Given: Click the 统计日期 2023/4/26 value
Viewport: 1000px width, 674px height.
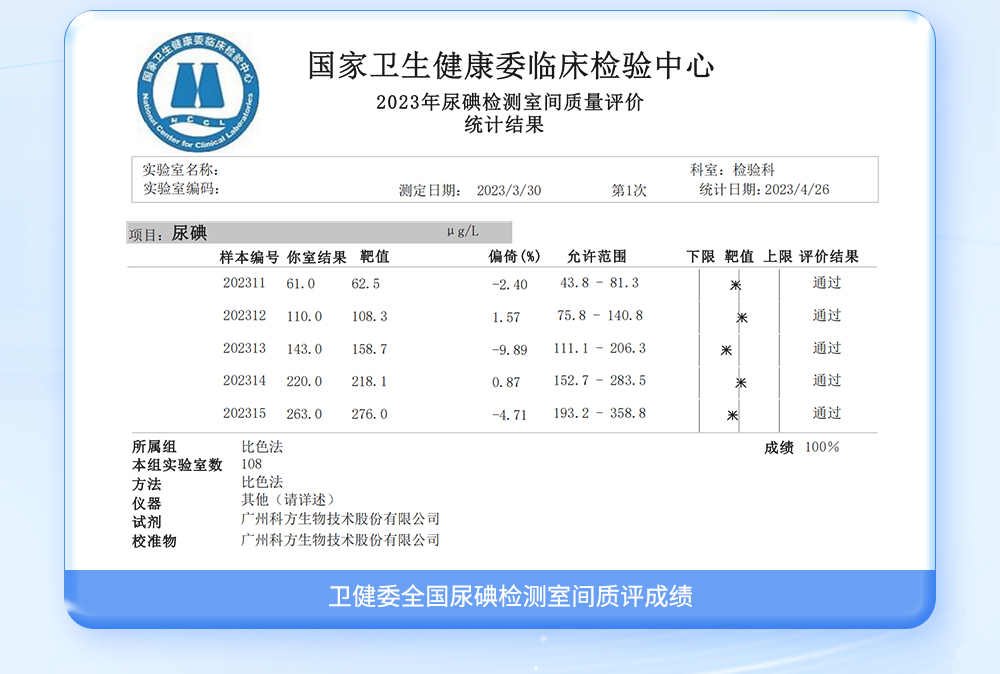Looking at the screenshot, I should point(796,190).
